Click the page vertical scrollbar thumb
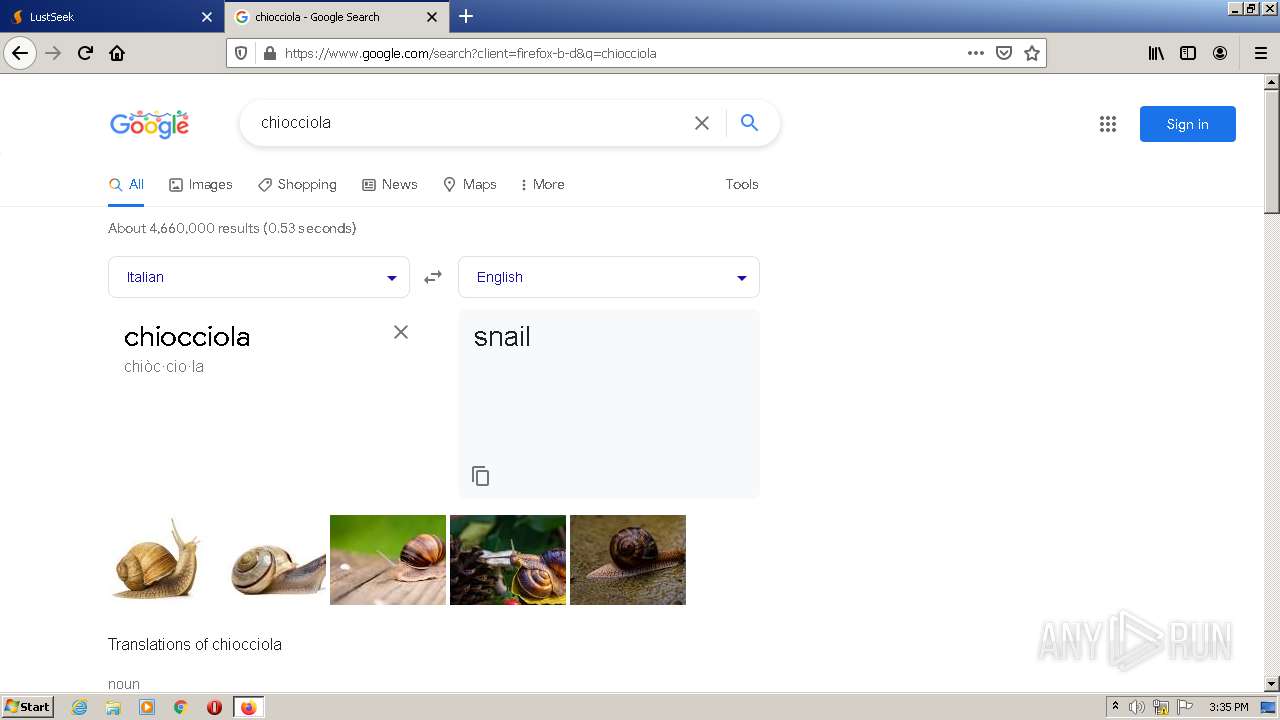The width and height of the screenshot is (1280, 720). (x=1272, y=151)
